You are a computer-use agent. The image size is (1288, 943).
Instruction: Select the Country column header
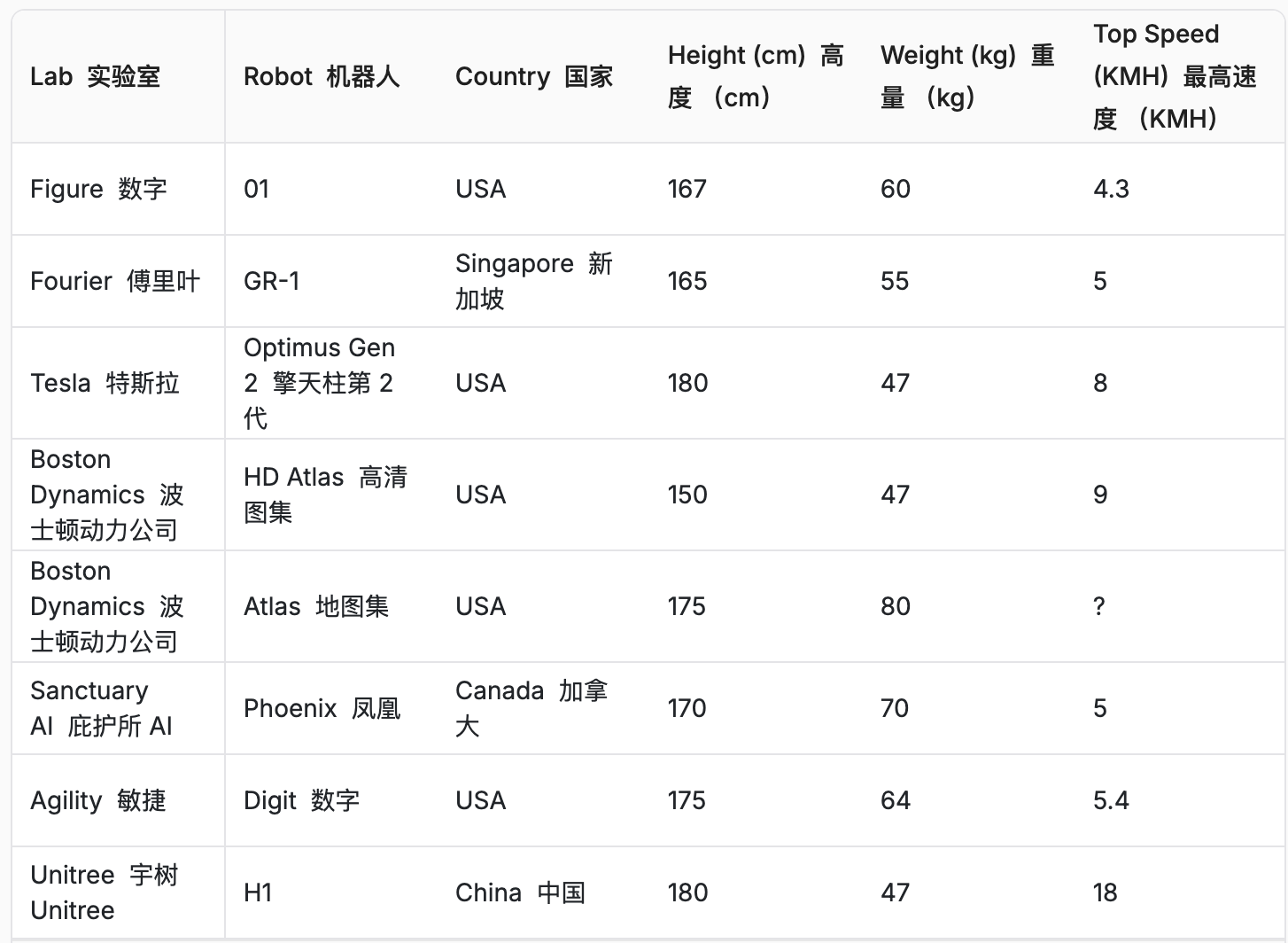534,76
